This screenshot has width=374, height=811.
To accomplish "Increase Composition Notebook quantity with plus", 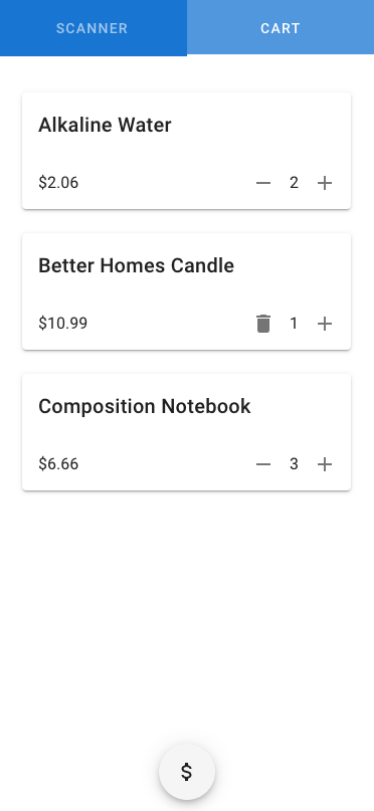I will pyautogui.click(x=324, y=464).
